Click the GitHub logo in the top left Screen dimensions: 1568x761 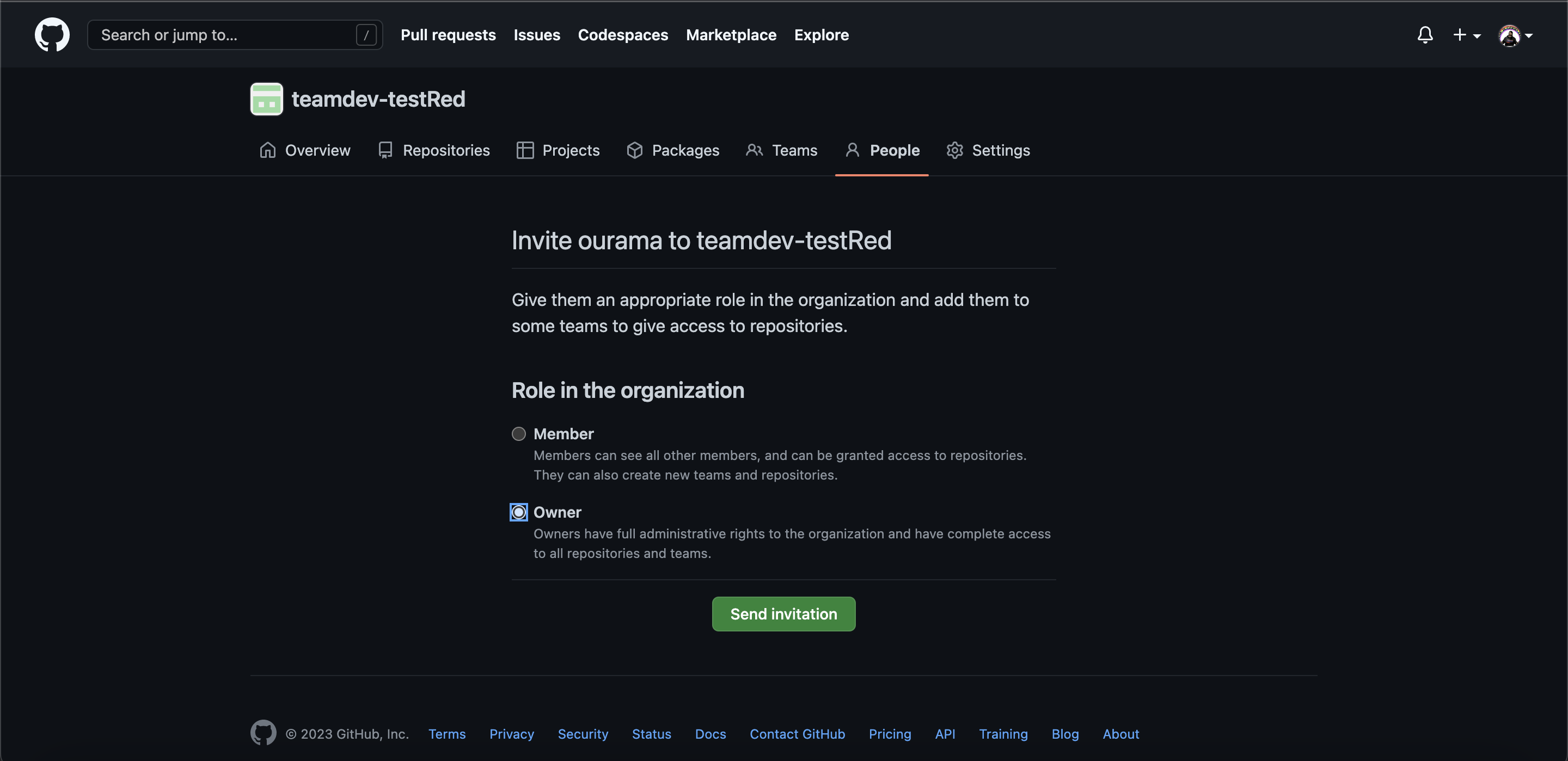(52, 35)
